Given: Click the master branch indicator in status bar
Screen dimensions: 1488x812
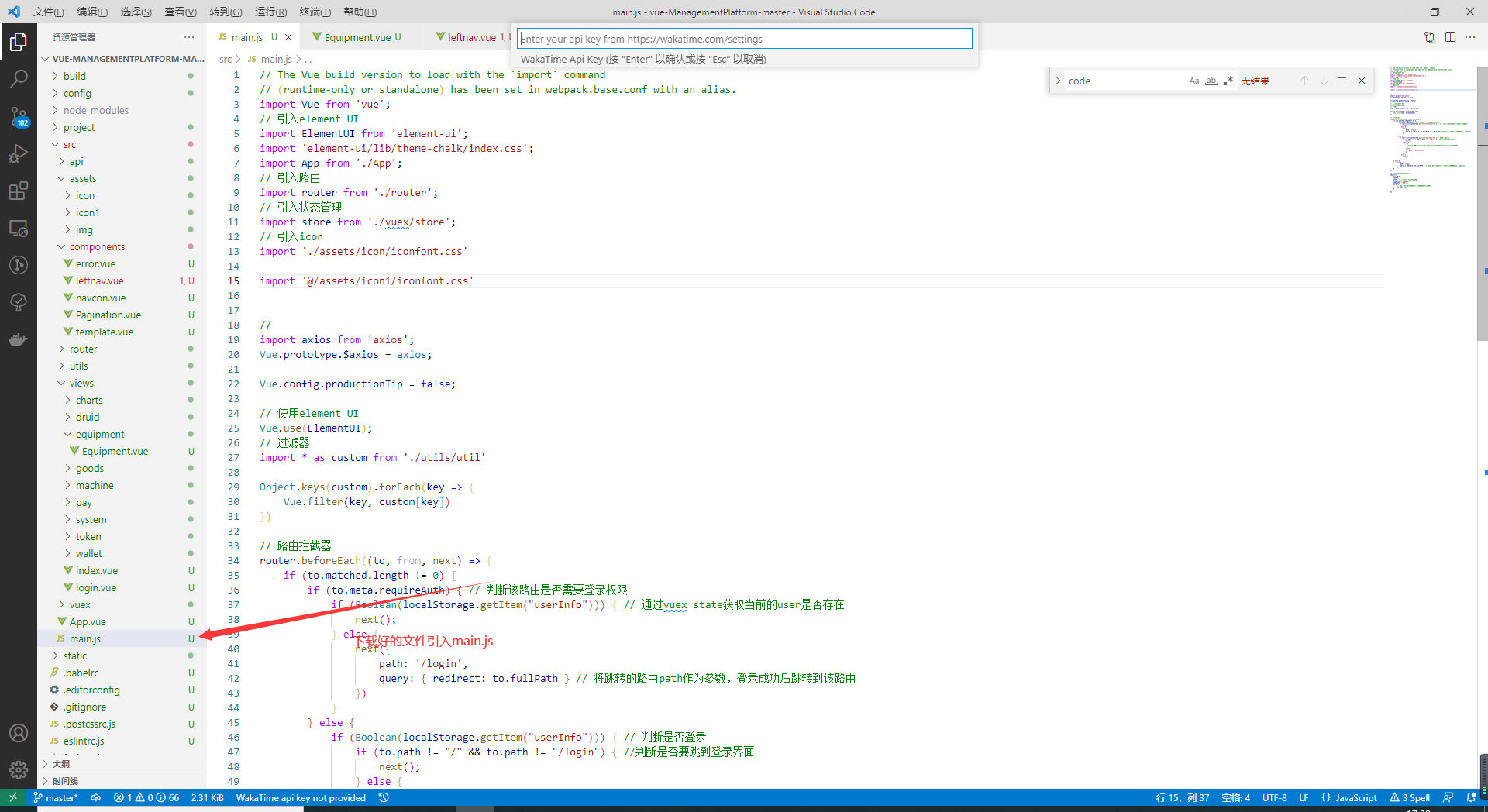Looking at the screenshot, I should click(56, 797).
